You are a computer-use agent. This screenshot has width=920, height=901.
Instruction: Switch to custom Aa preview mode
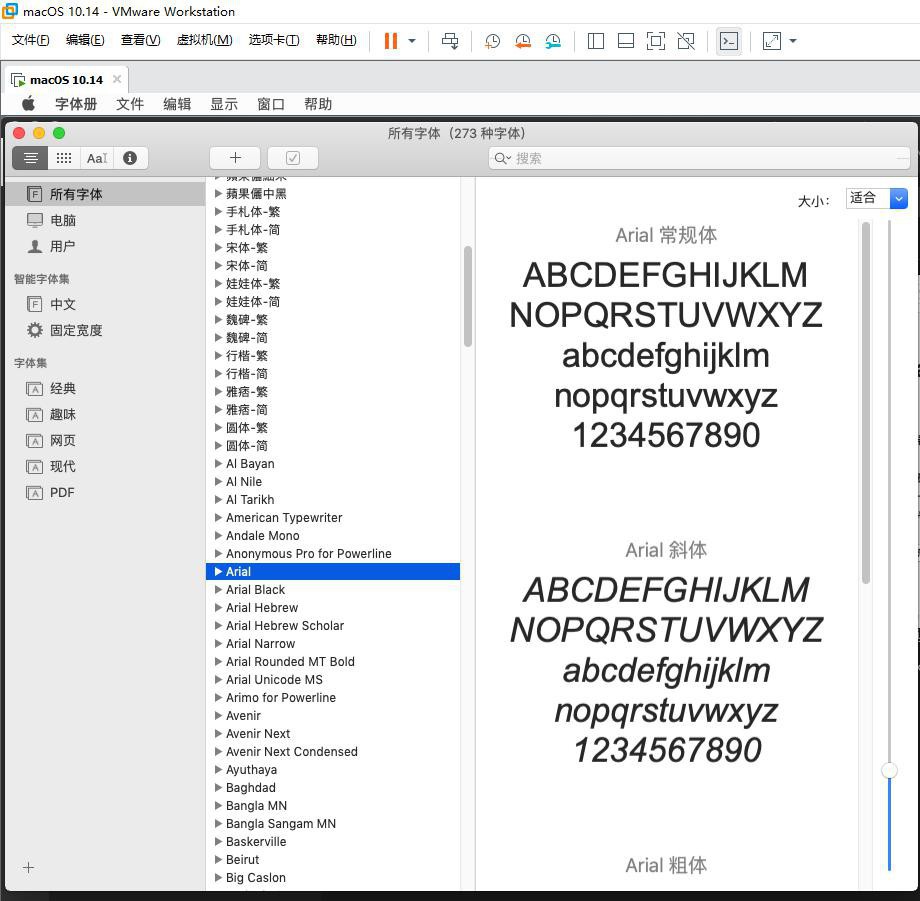(97, 158)
